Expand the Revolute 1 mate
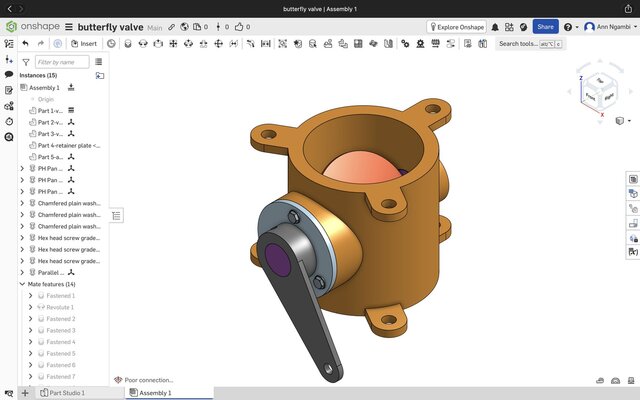The width and height of the screenshot is (640, 400). tap(31, 307)
